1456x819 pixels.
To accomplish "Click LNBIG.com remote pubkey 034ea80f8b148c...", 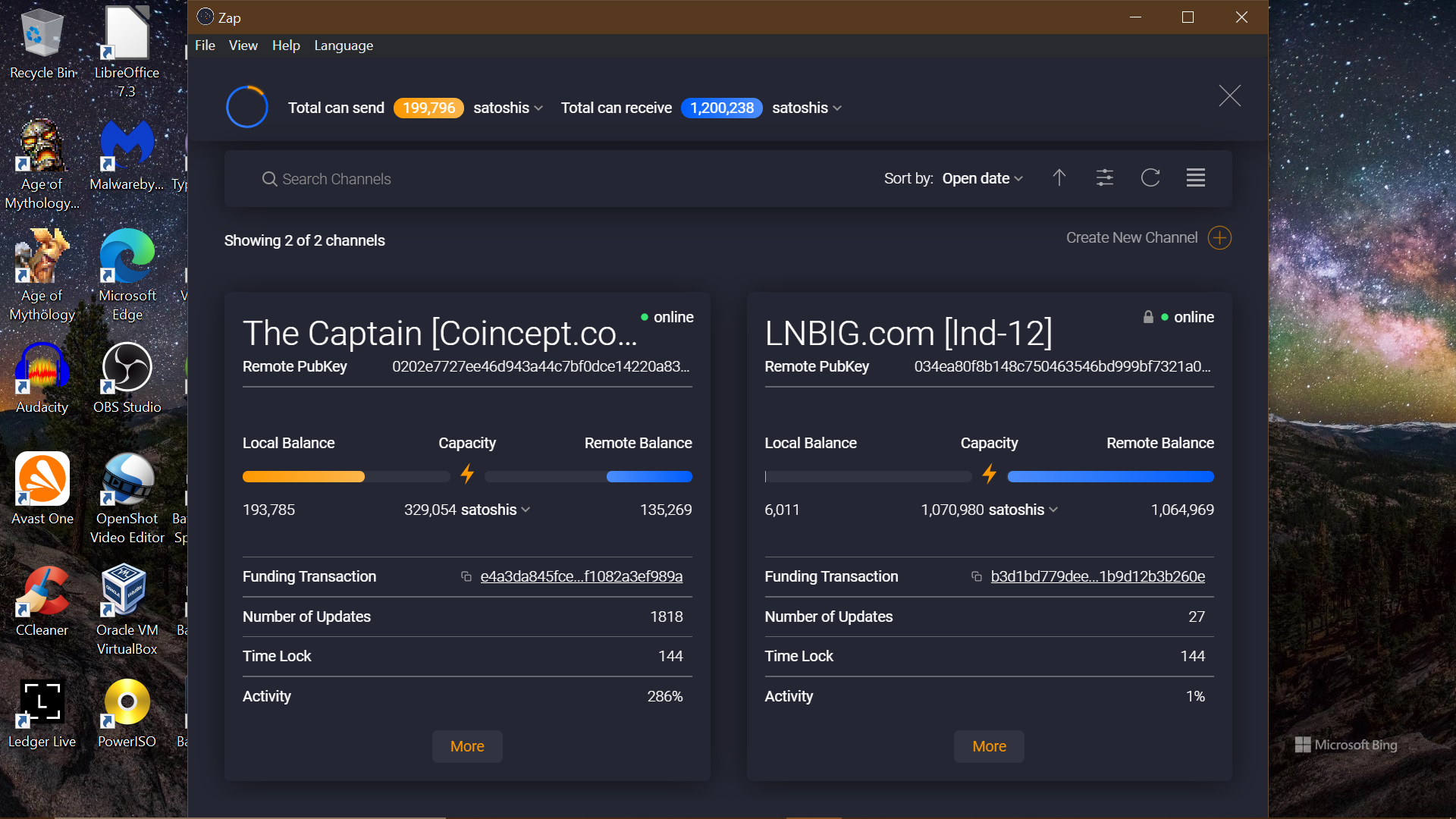I will [1062, 366].
